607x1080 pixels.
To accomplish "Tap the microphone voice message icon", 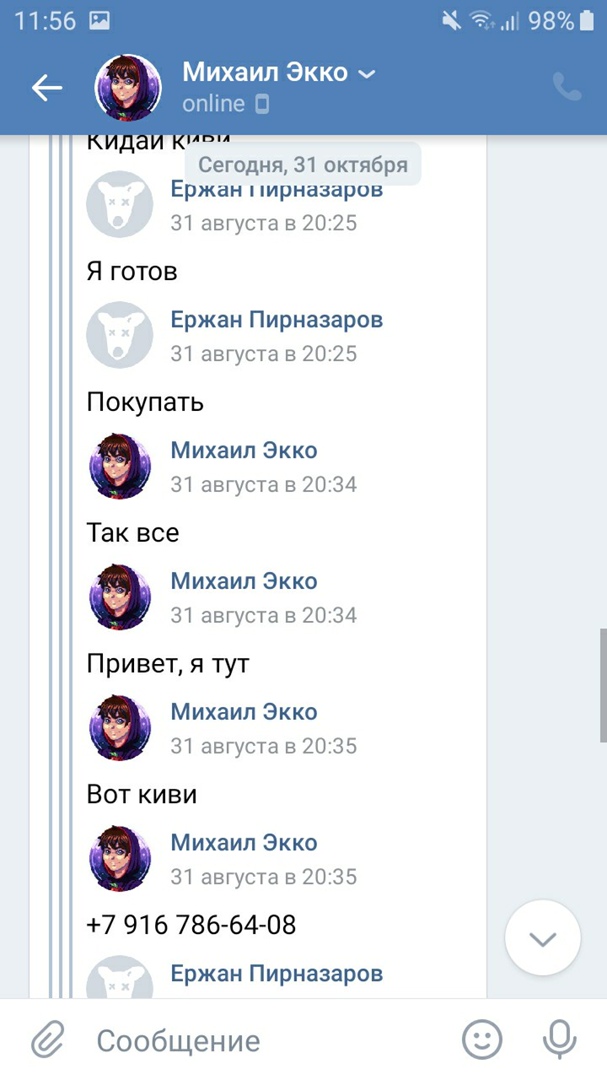I will pyautogui.click(x=559, y=1041).
